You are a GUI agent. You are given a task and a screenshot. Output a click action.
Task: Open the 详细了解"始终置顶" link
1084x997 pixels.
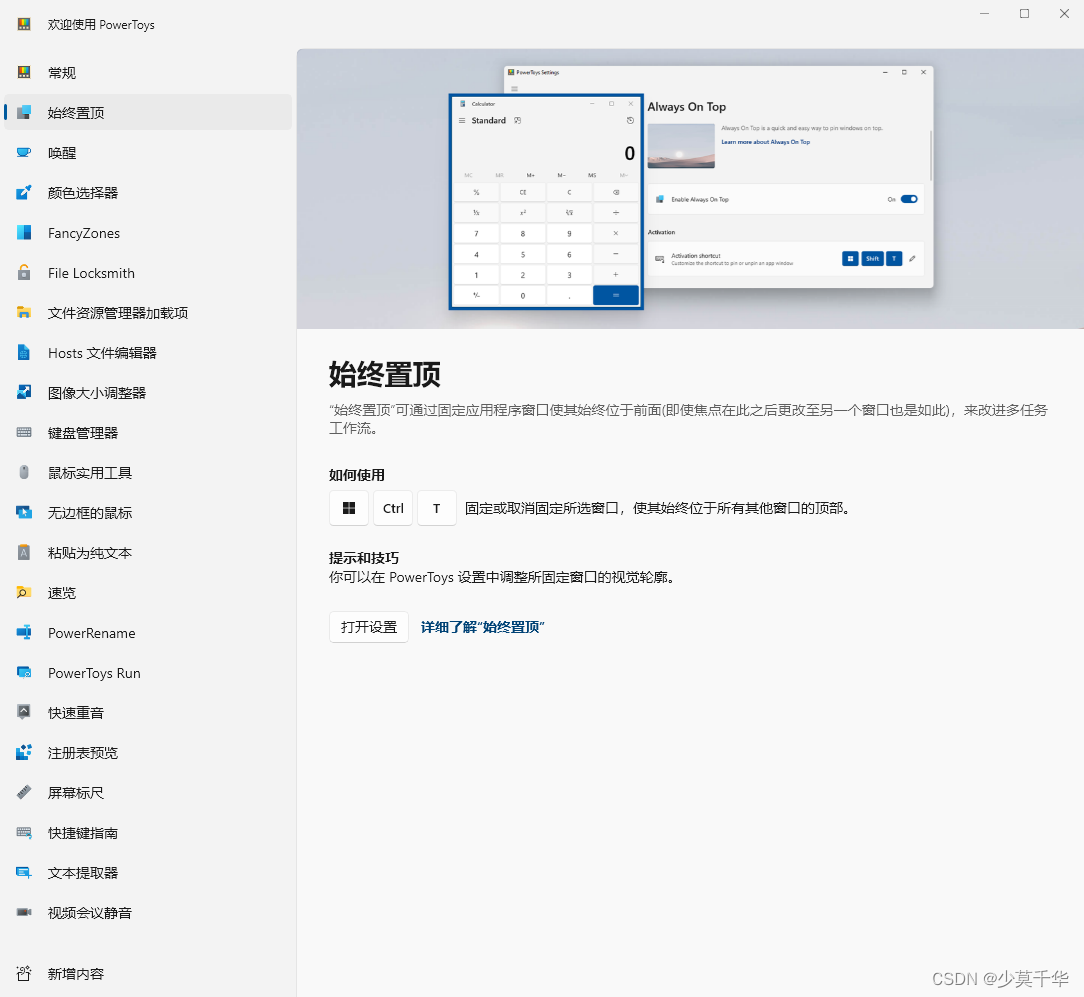tap(483, 627)
